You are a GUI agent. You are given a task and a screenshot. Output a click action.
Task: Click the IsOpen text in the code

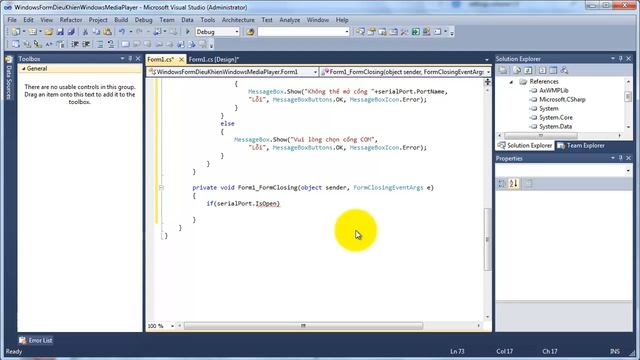pyautogui.click(x=266, y=203)
